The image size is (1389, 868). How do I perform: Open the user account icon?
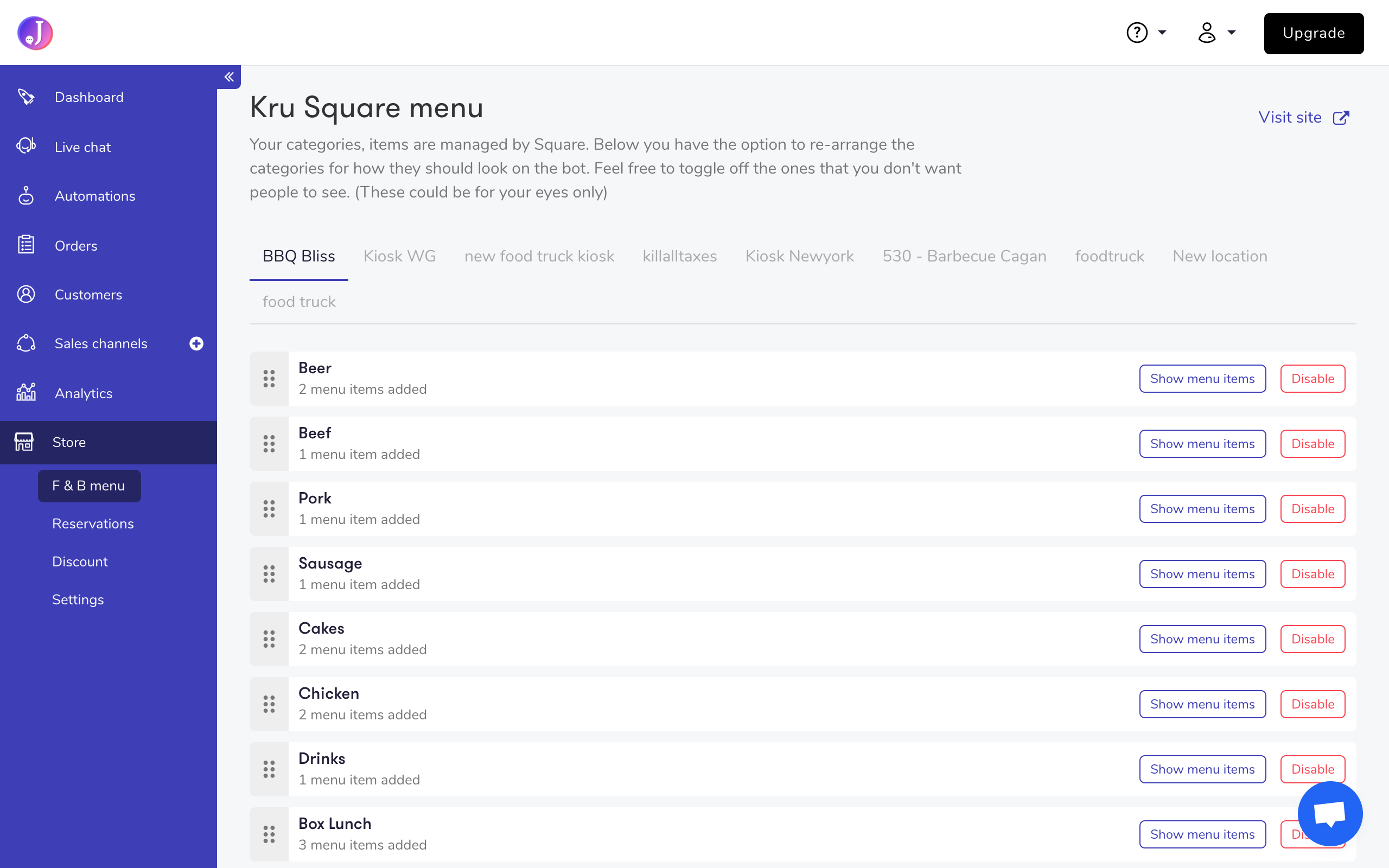pos(1207,33)
